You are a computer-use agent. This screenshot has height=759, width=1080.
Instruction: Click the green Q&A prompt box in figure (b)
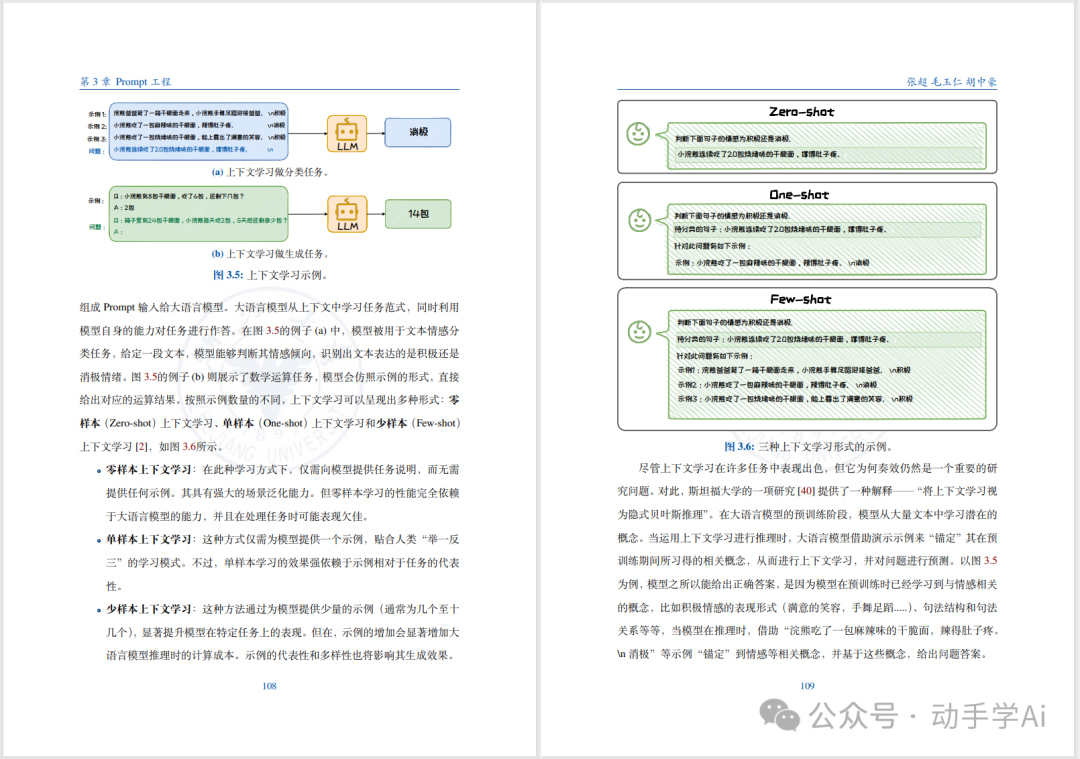tap(198, 214)
